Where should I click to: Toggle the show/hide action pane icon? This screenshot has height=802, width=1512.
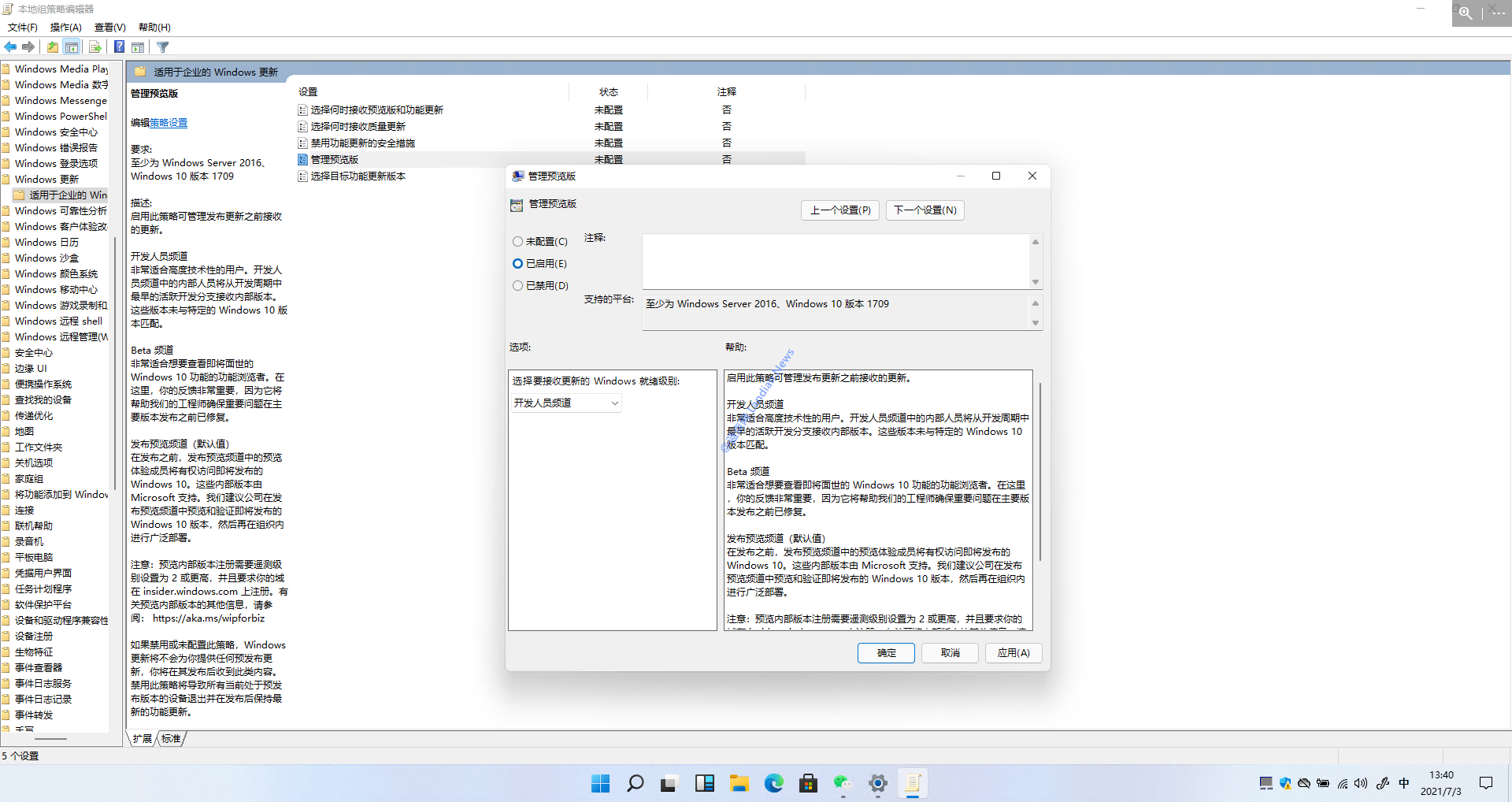point(138,47)
